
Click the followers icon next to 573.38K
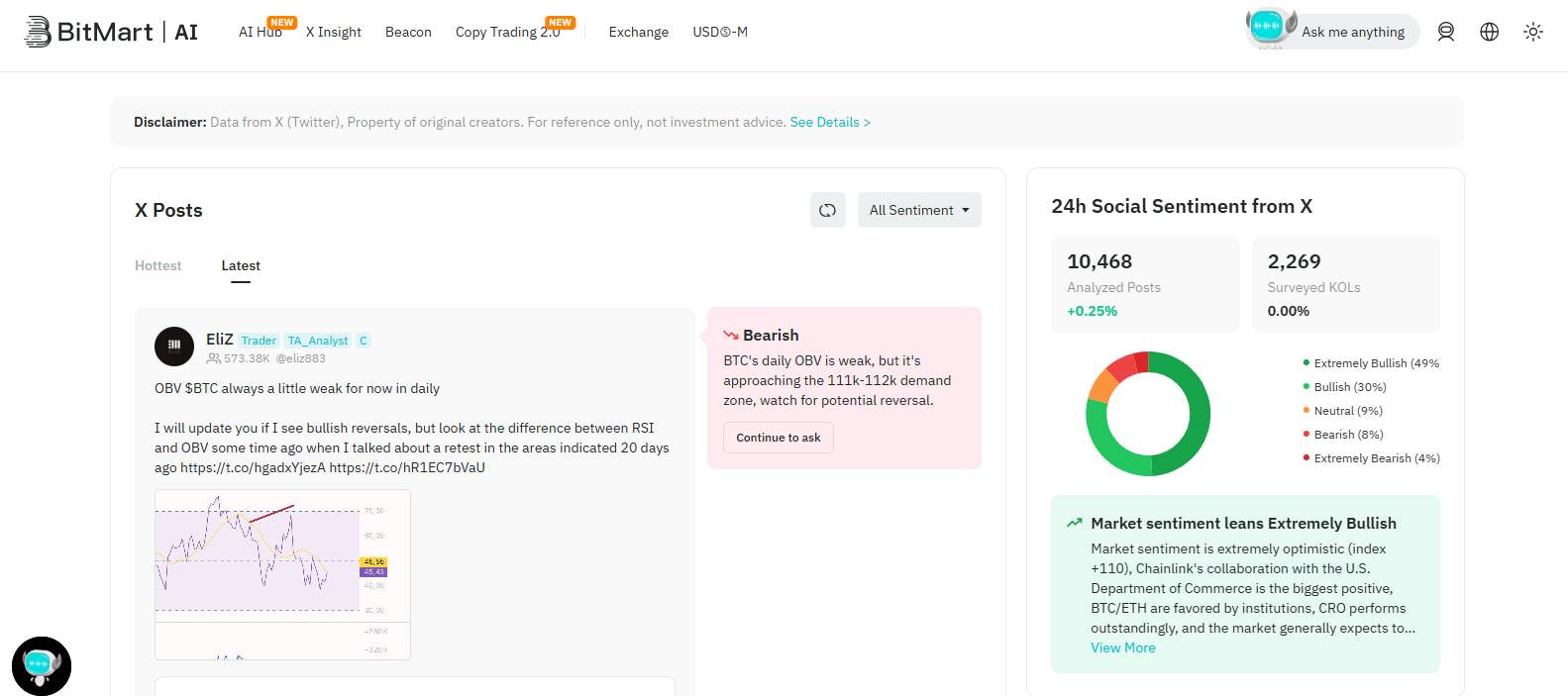tap(213, 358)
